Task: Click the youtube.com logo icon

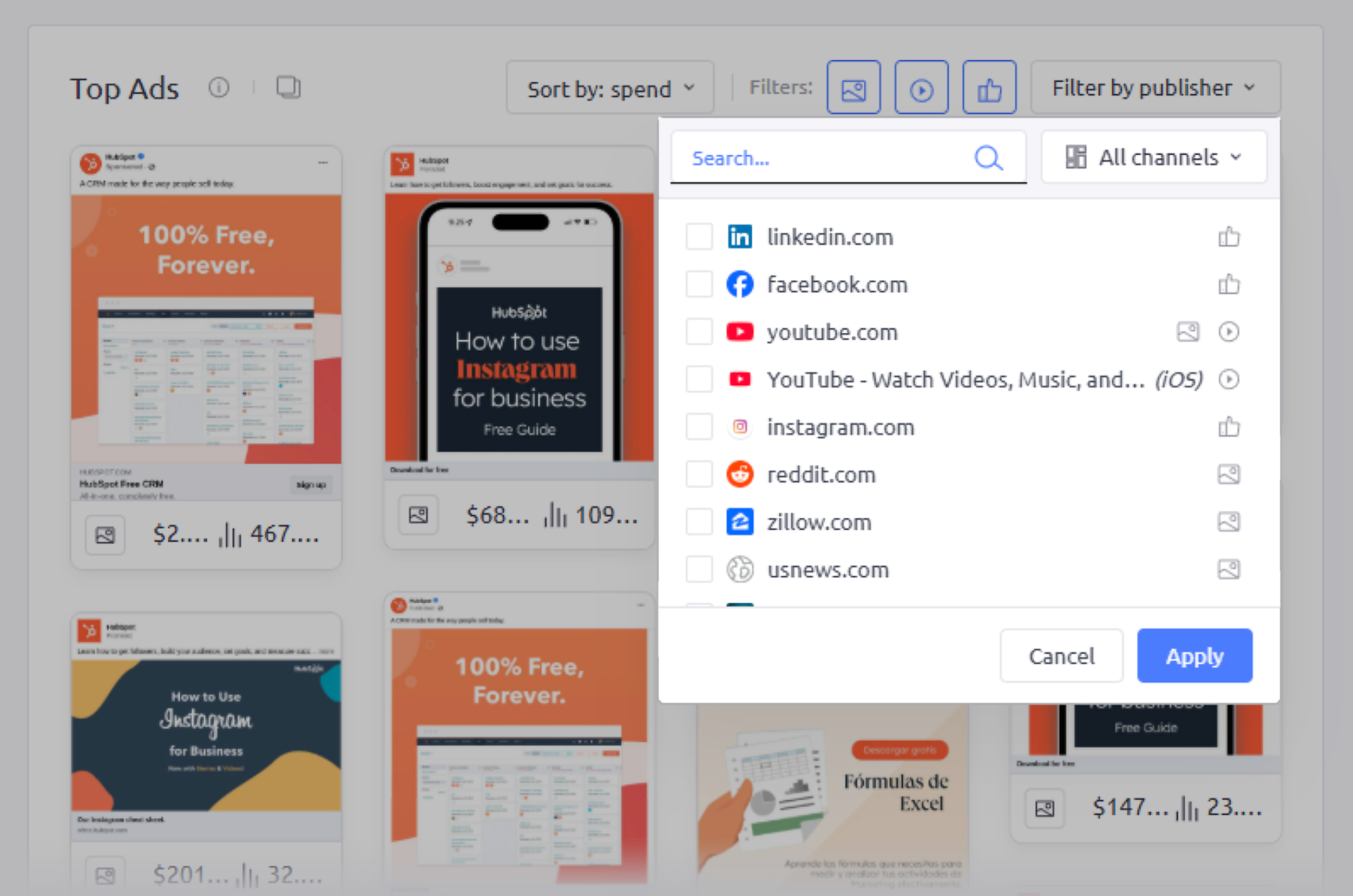Action: click(x=740, y=332)
